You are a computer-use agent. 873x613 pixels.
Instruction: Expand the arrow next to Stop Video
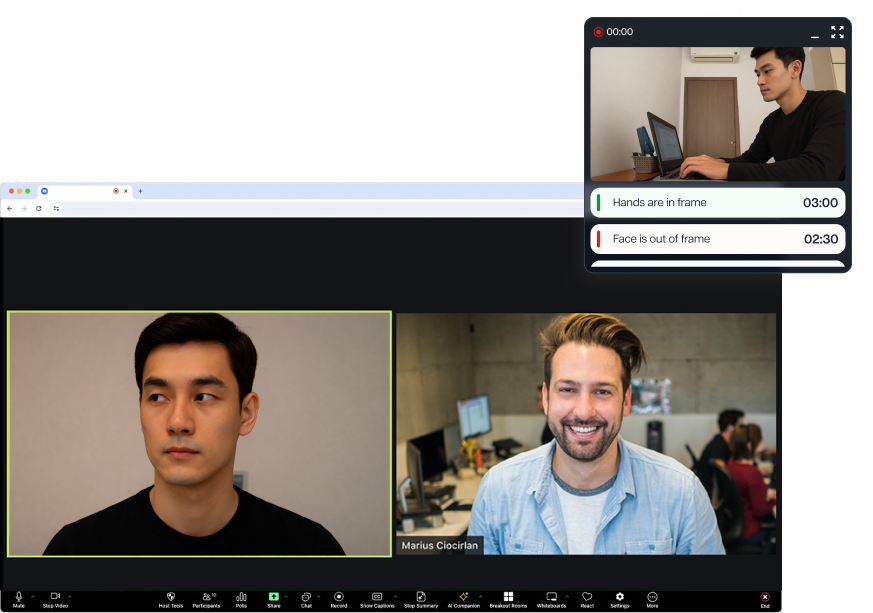coord(70,596)
